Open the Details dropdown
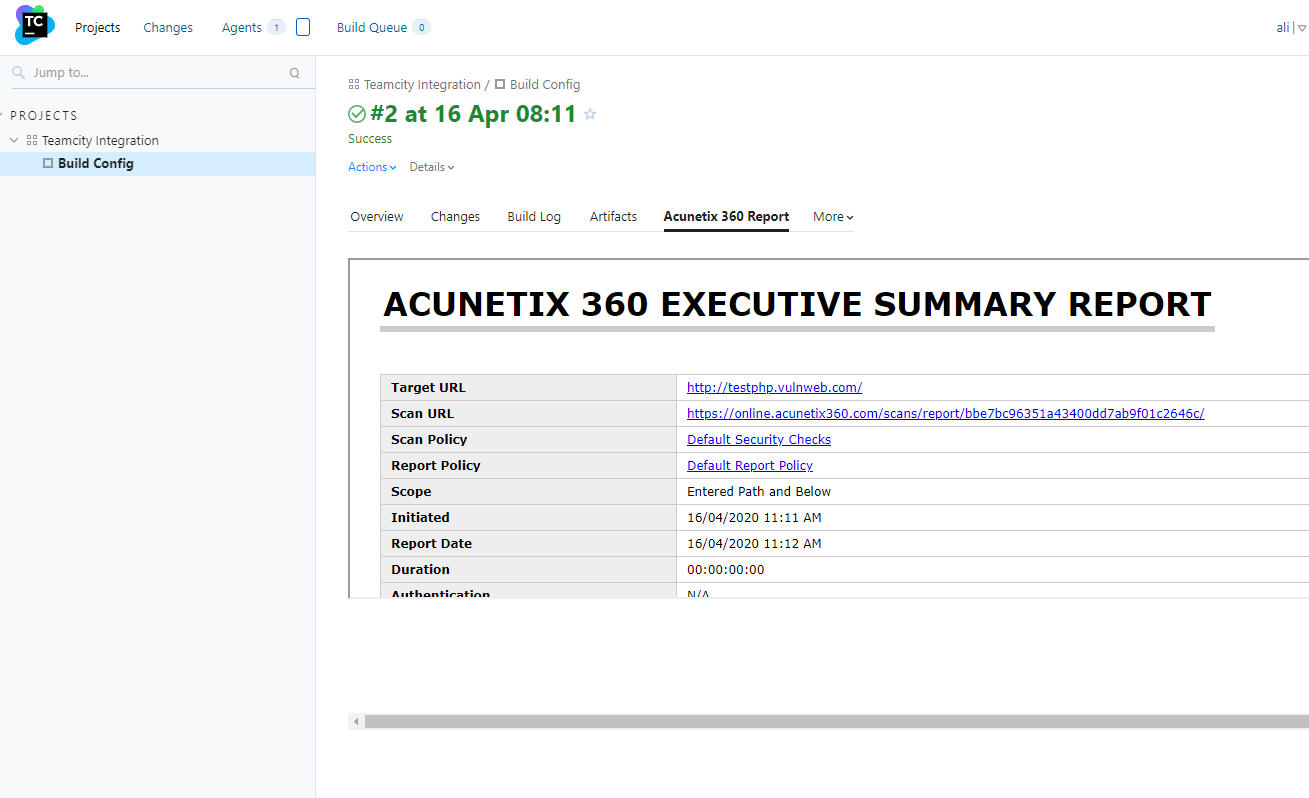This screenshot has width=1309, height=798. (x=432, y=167)
